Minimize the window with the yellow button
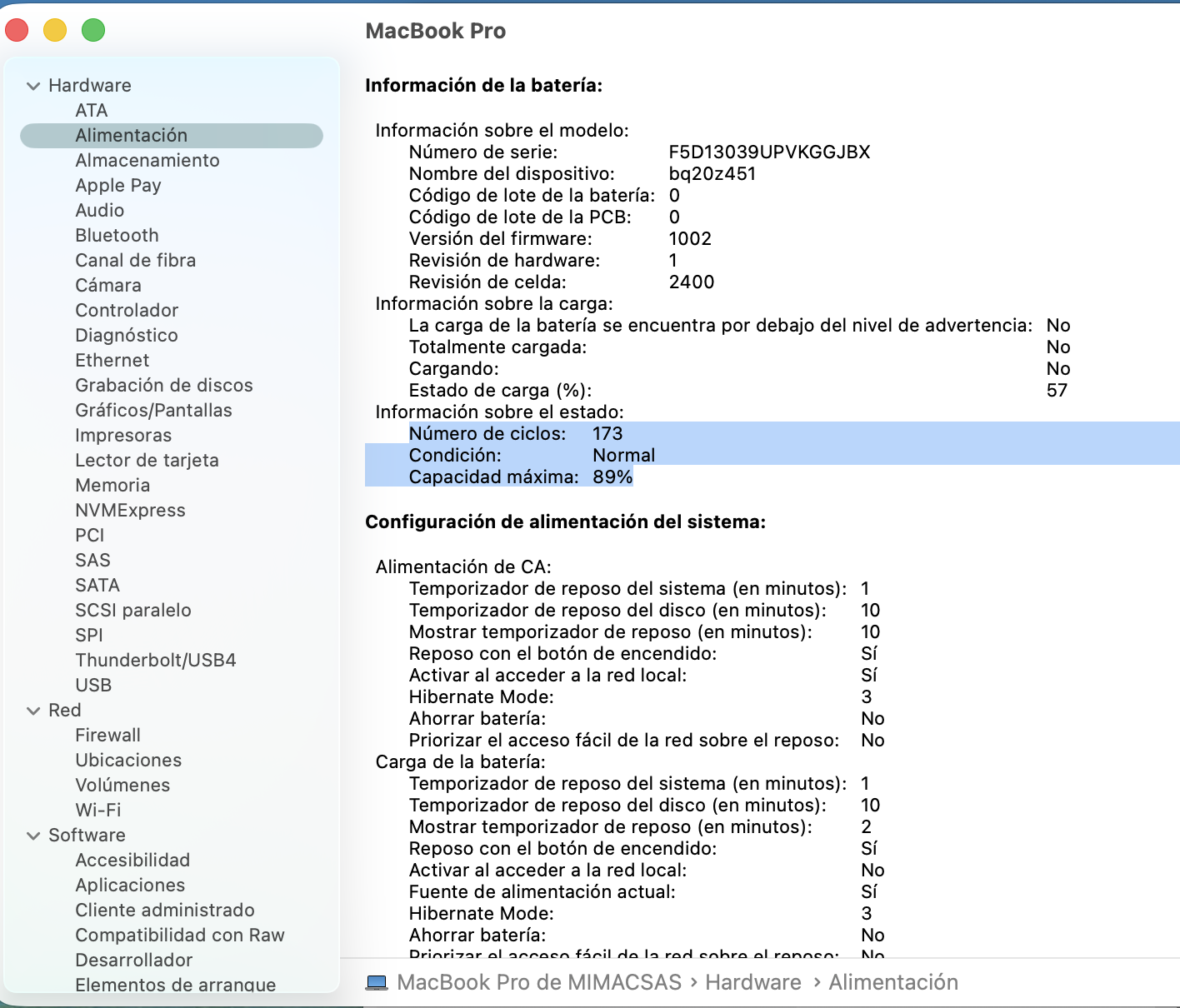The image size is (1180, 1008). pos(55,31)
